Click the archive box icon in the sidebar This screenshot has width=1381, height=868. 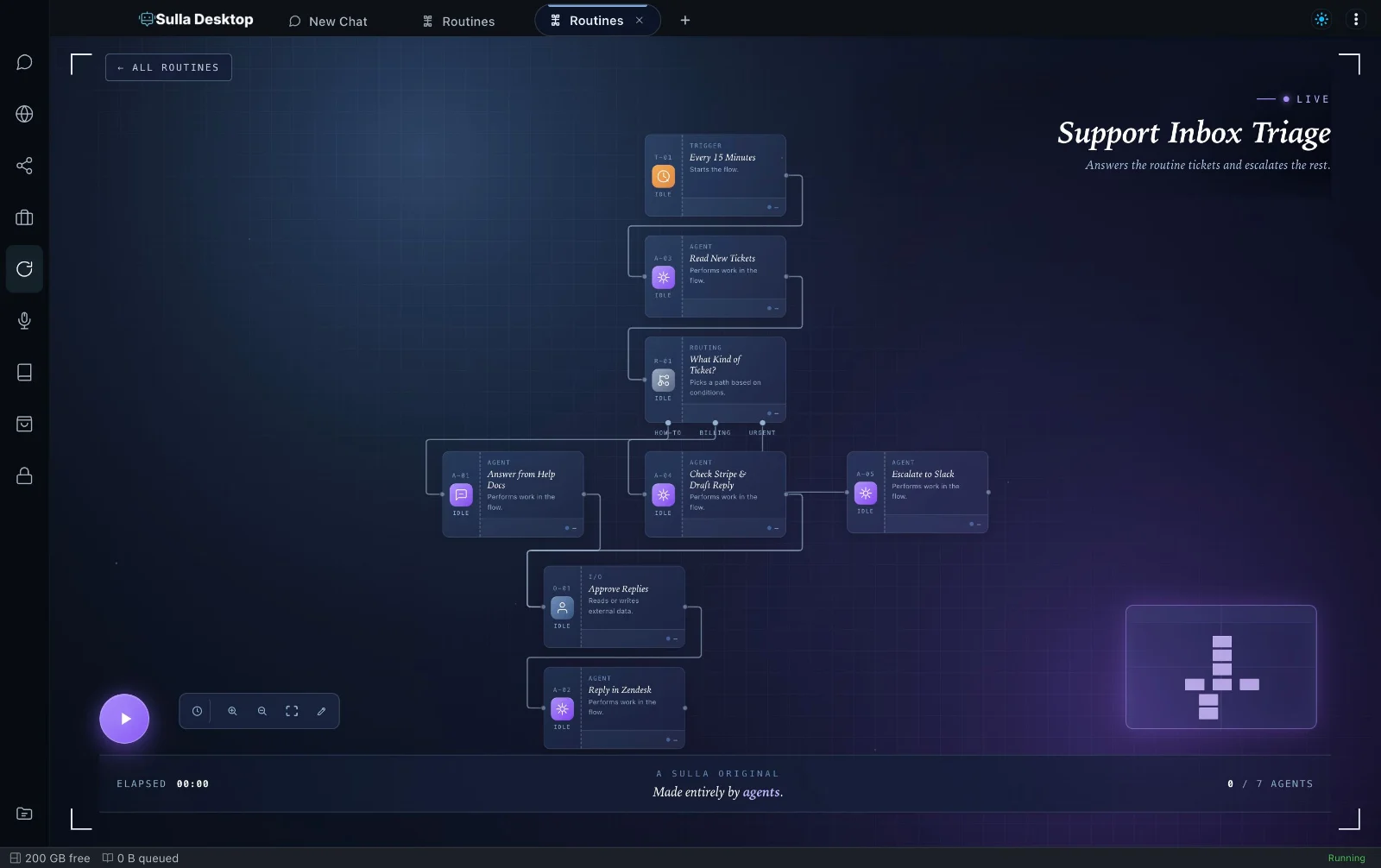tap(24, 424)
